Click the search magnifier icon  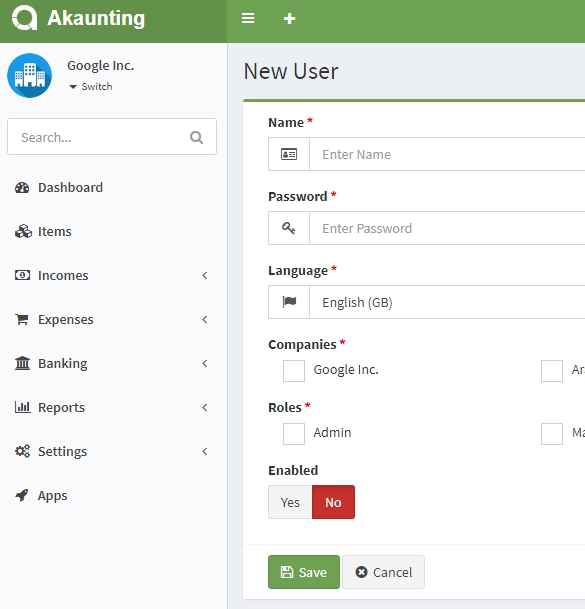pyautogui.click(x=196, y=137)
